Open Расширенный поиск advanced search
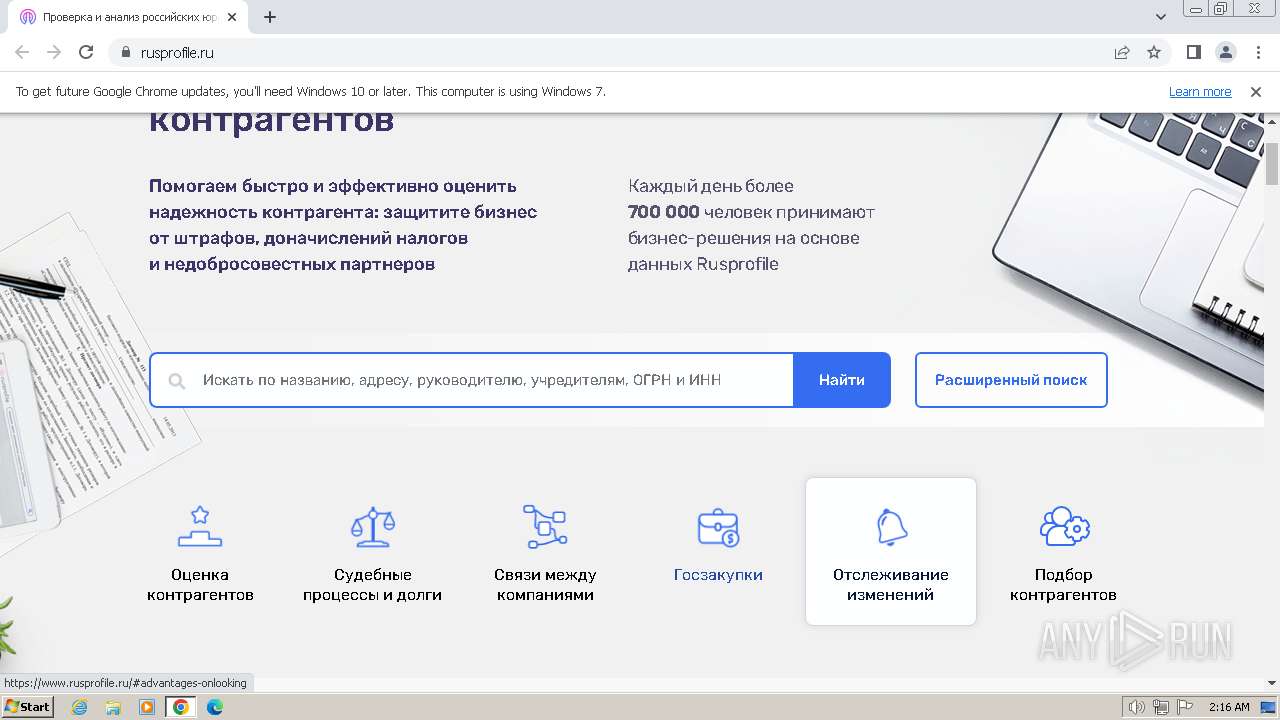The height and width of the screenshot is (720, 1280). point(1011,380)
